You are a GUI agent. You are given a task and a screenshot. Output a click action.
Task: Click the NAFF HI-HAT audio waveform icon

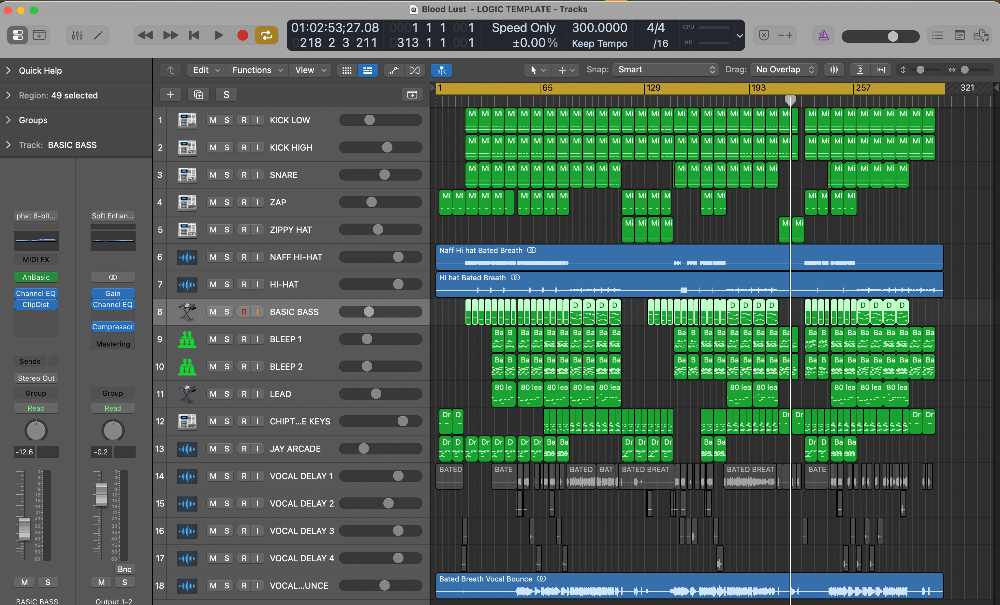pyautogui.click(x=187, y=257)
